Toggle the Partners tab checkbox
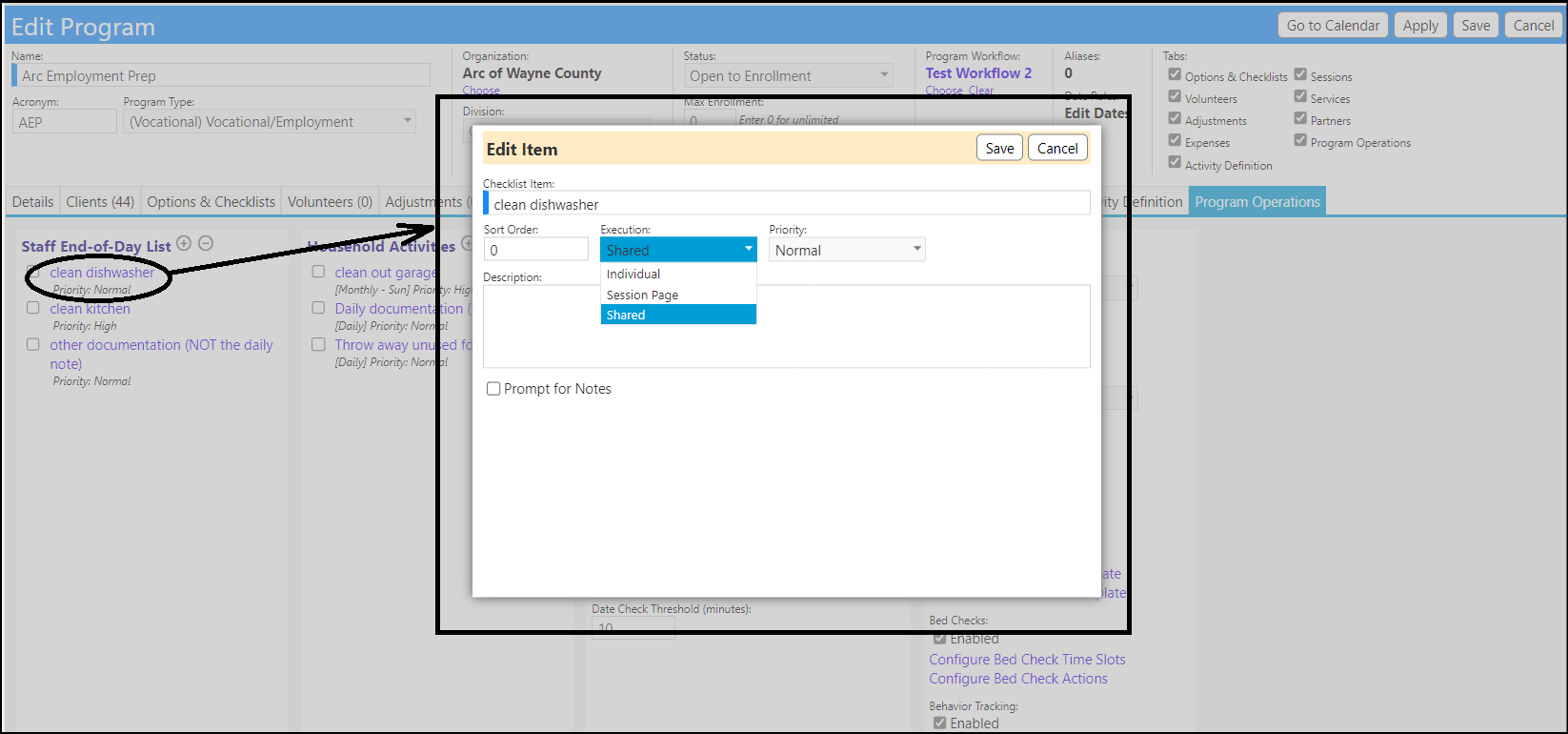 pyautogui.click(x=1300, y=118)
